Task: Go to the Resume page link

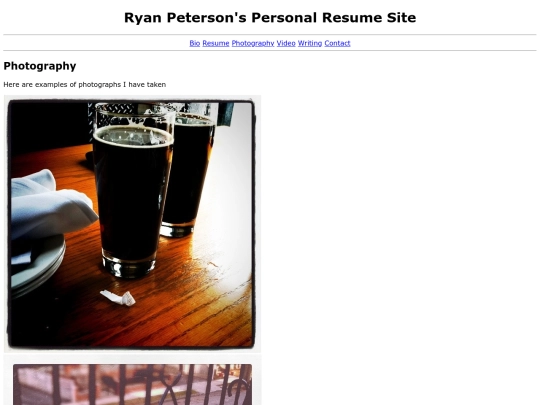Action: tap(216, 43)
